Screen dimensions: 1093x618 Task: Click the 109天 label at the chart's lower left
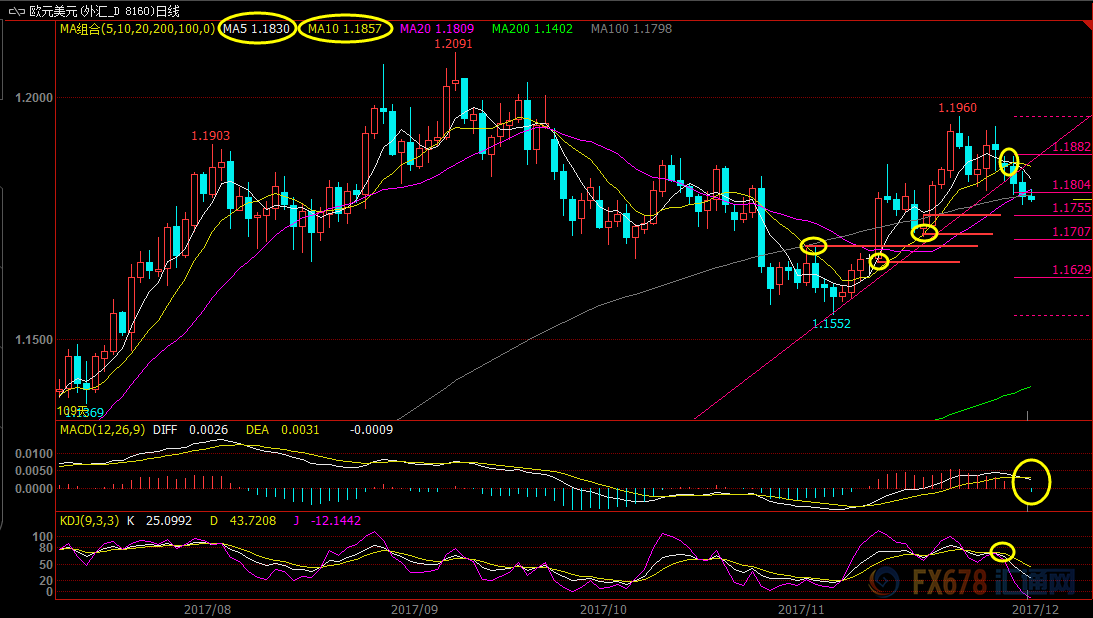72,410
